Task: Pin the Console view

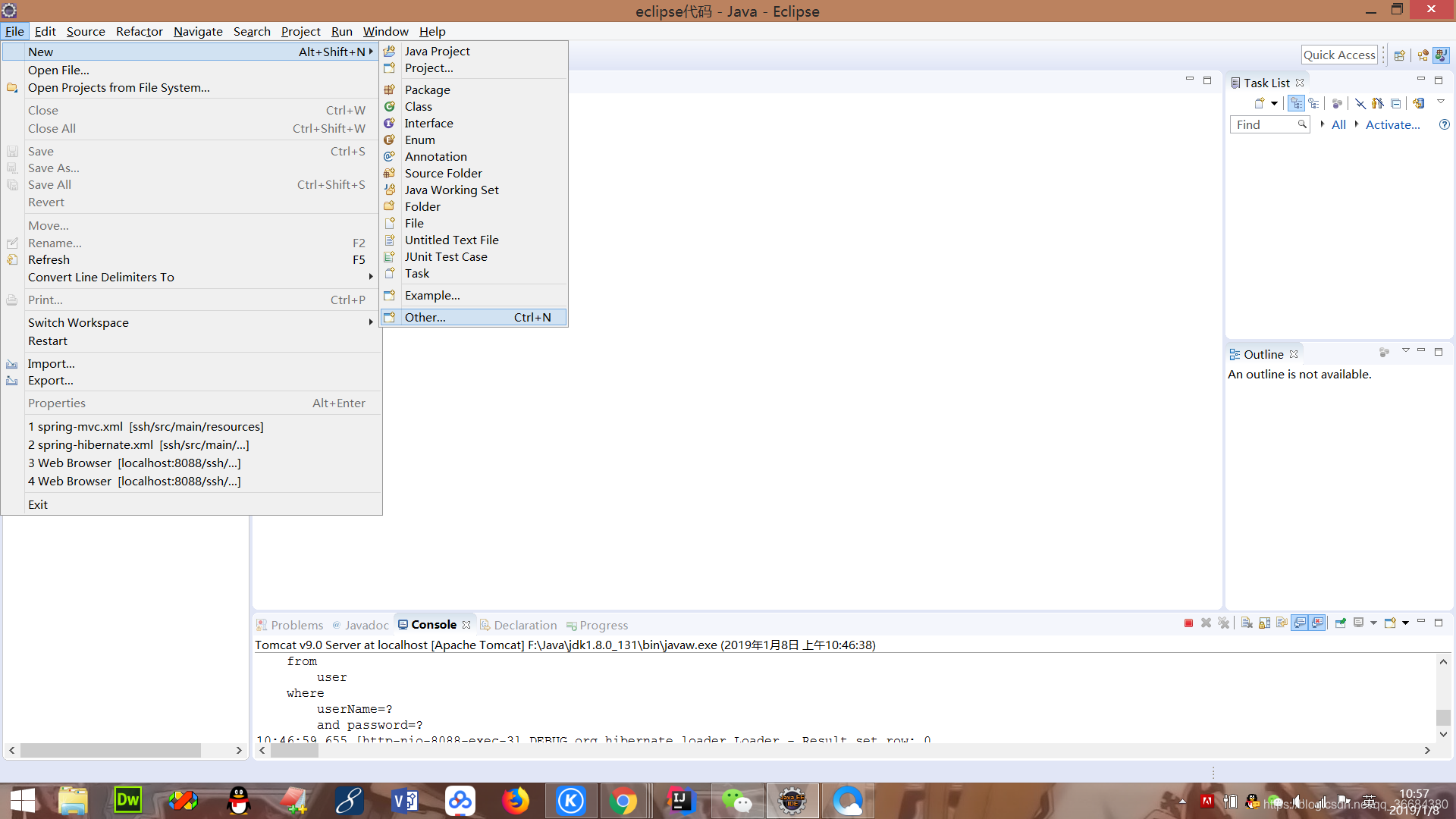Action: point(1341,623)
